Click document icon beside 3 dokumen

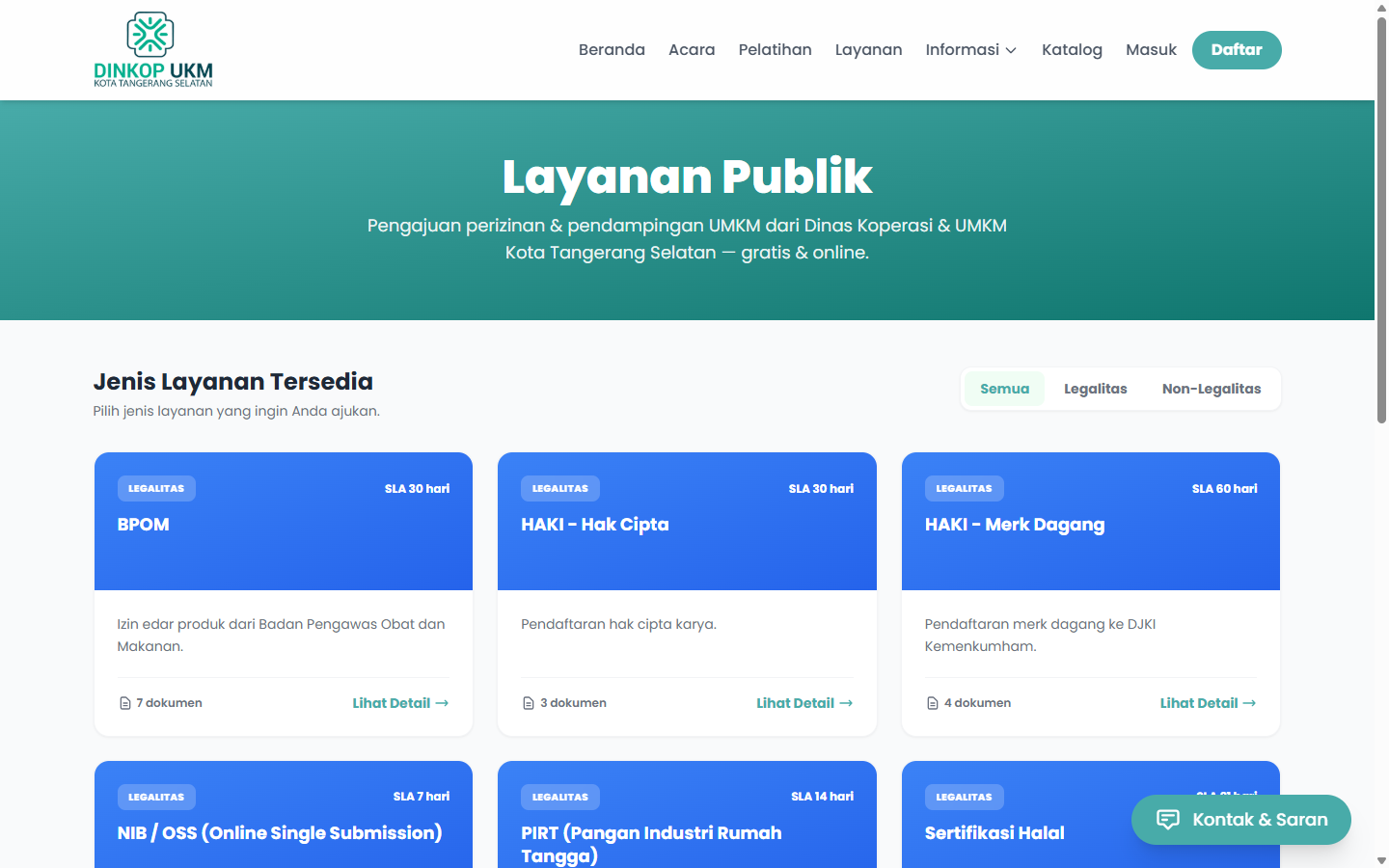(528, 703)
